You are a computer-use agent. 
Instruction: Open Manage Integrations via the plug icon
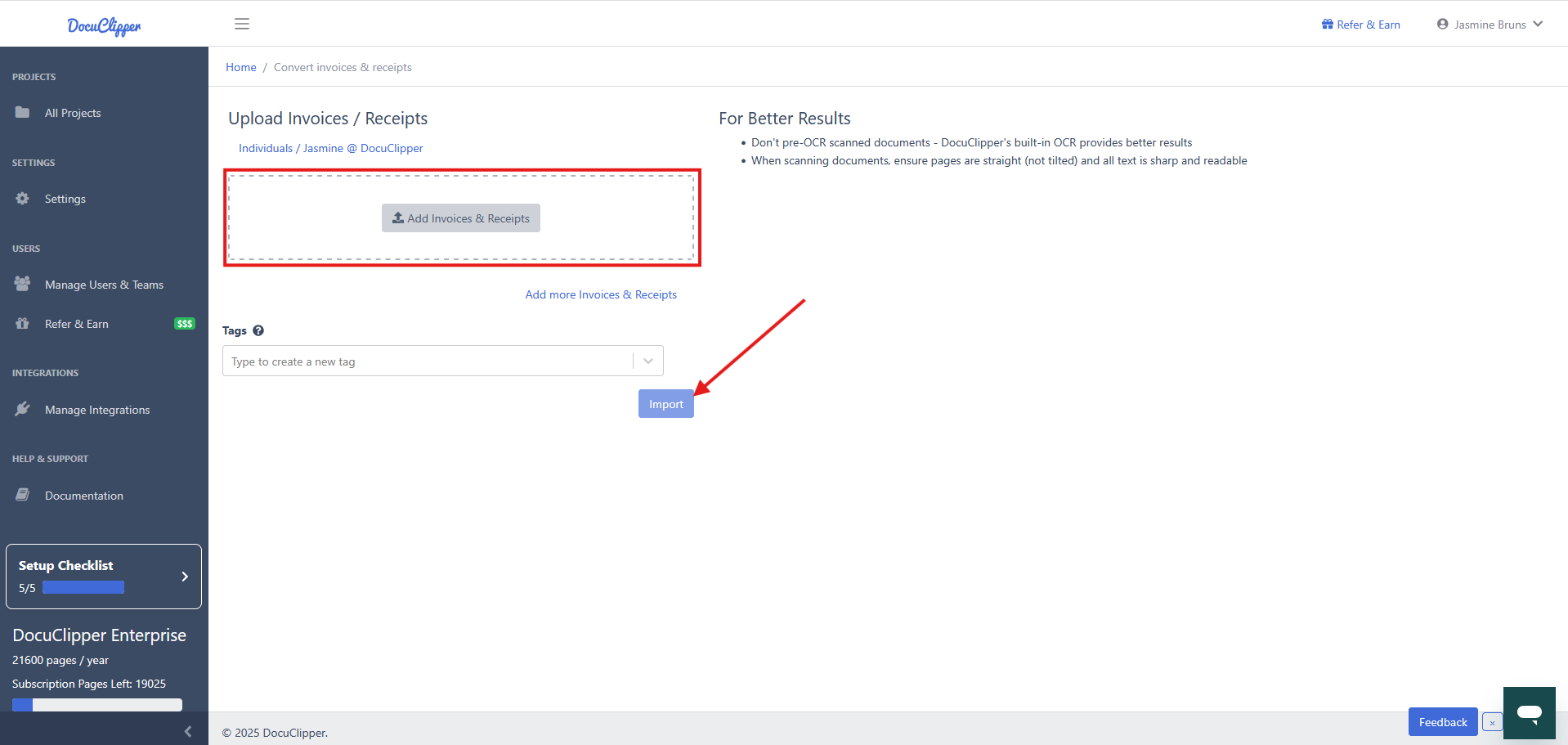[x=23, y=409]
